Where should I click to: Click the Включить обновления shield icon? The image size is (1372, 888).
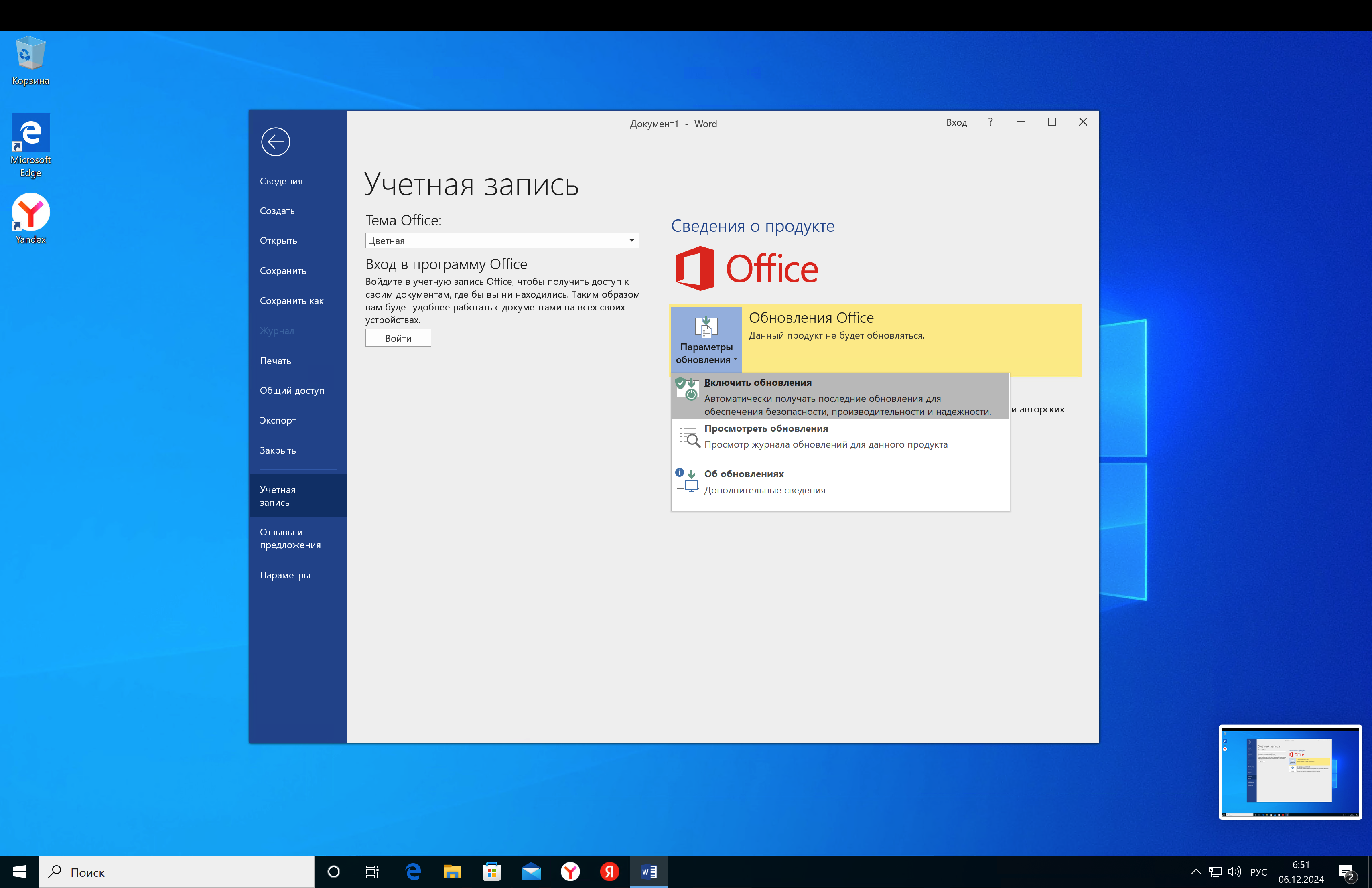[686, 389]
